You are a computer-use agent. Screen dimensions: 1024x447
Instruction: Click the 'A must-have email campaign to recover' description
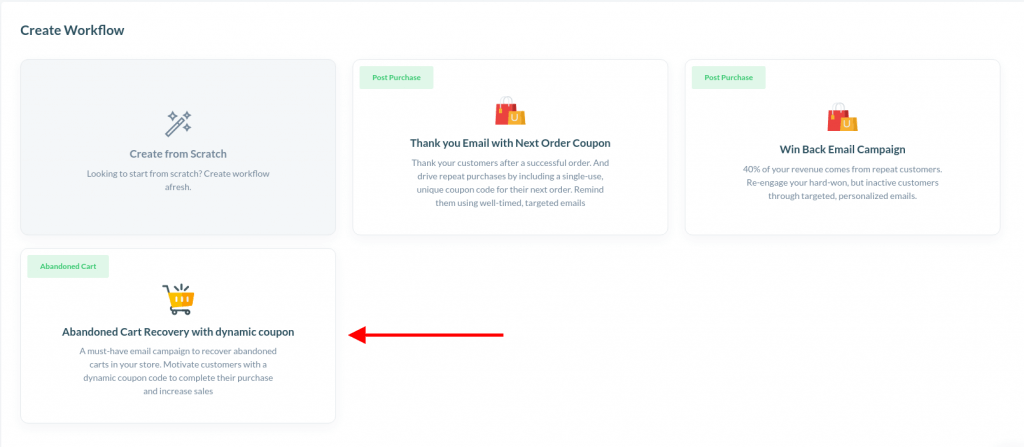click(178, 371)
